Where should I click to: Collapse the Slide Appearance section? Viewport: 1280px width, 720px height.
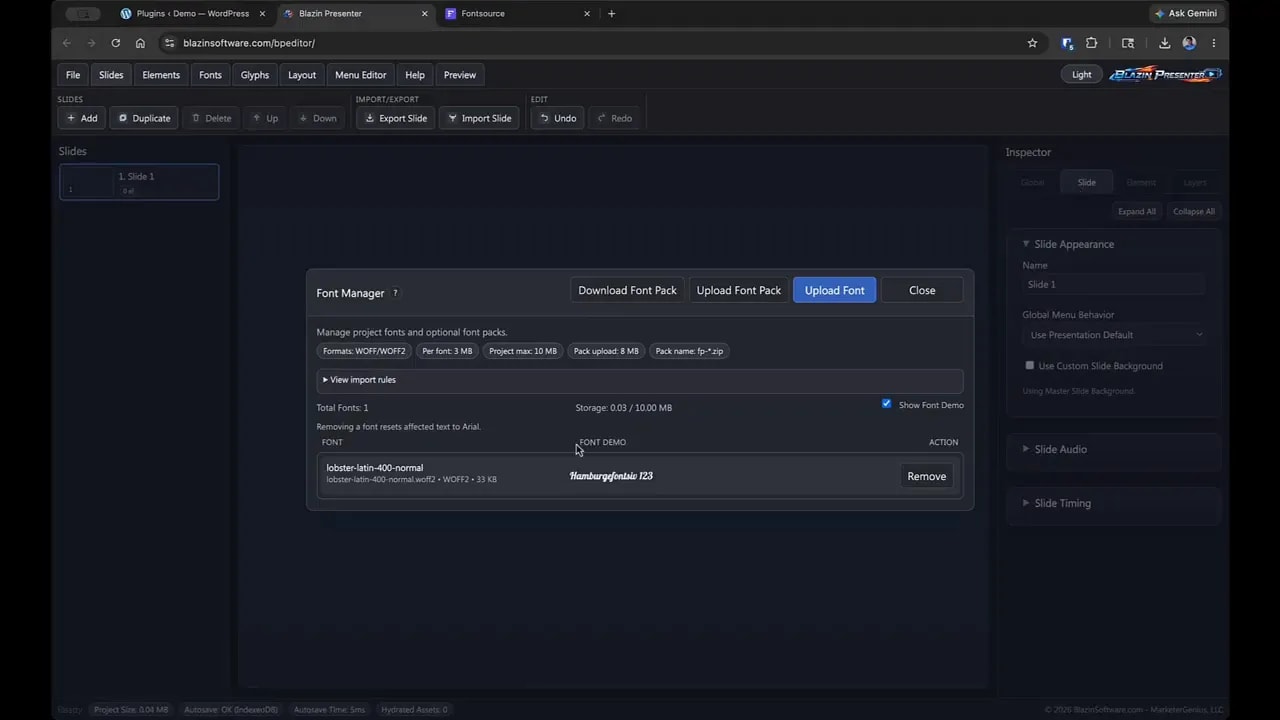click(x=1074, y=244)
